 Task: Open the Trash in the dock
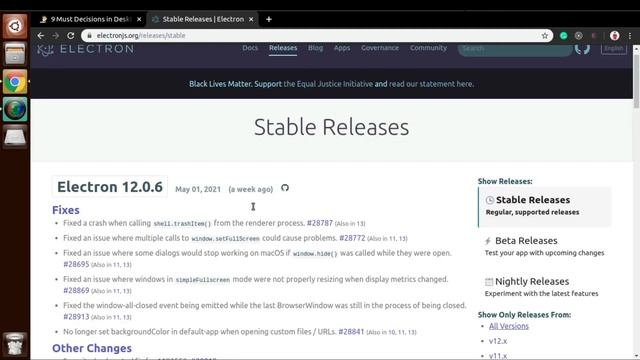[x=15, y=344]
